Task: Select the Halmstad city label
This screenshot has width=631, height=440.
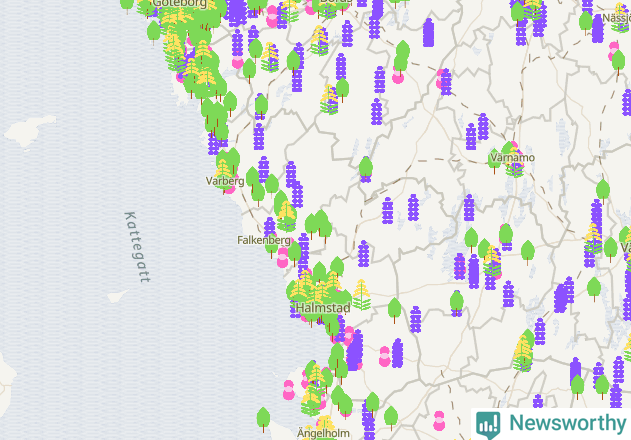Action: tap(323, 308)
